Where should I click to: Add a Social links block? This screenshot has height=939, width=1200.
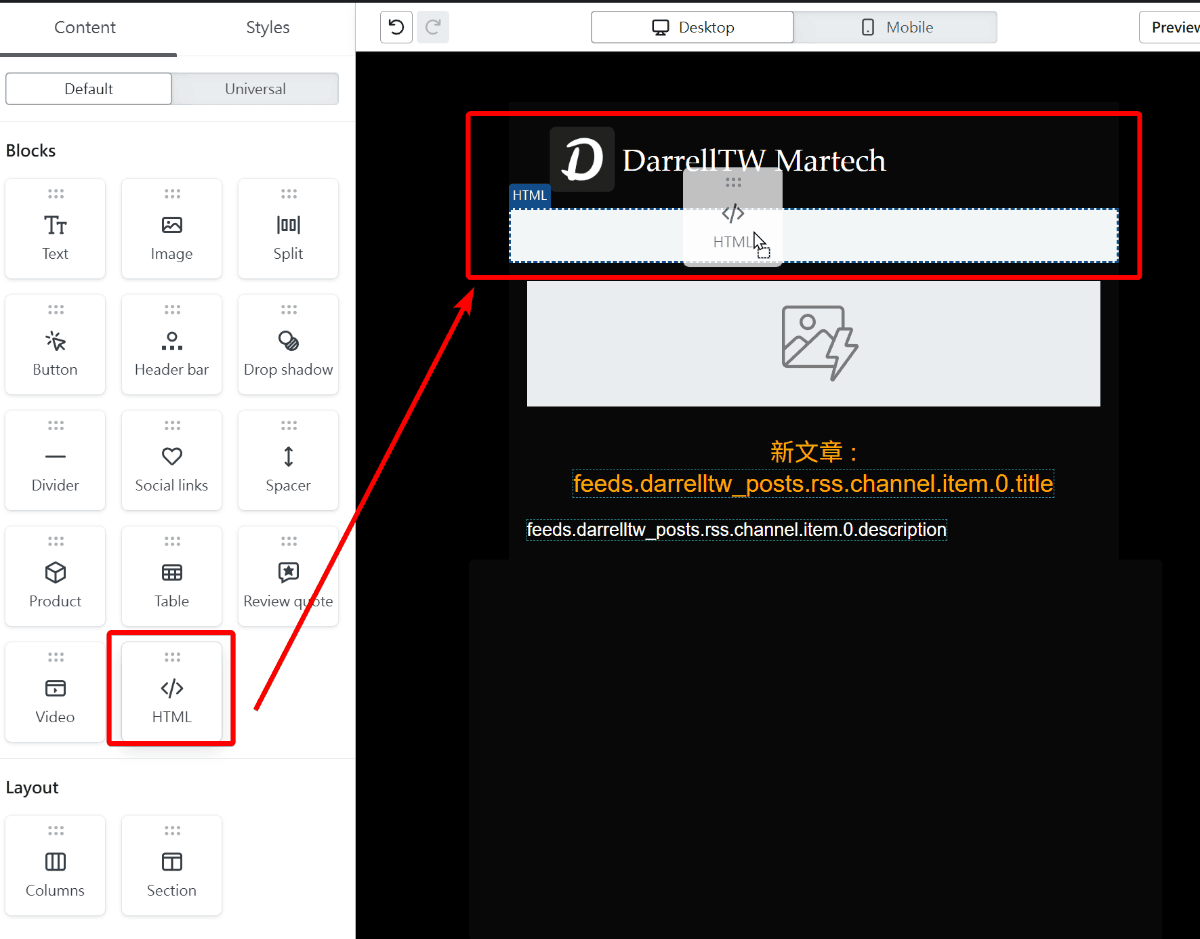pyautogui.click(x=171, y=460)
